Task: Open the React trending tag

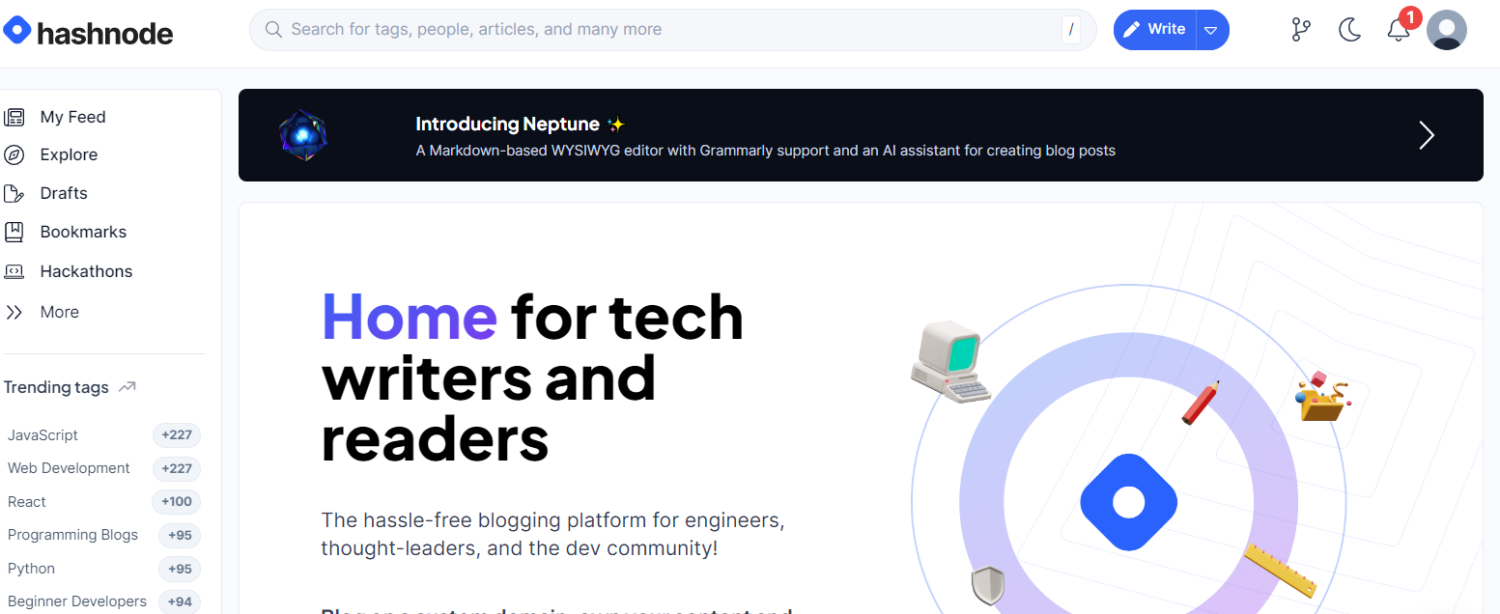Action: (27, 502)
